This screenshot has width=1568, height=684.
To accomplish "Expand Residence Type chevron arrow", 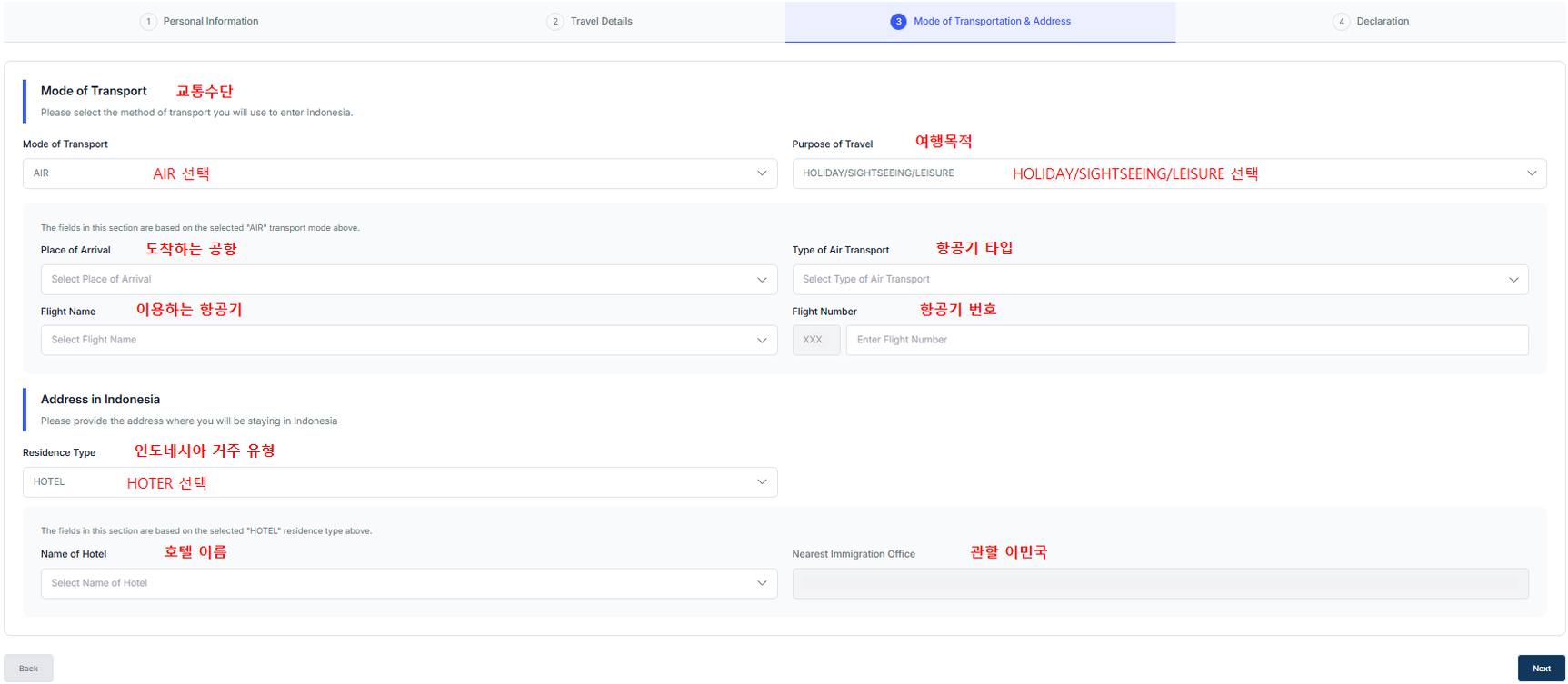I will 762,482.
